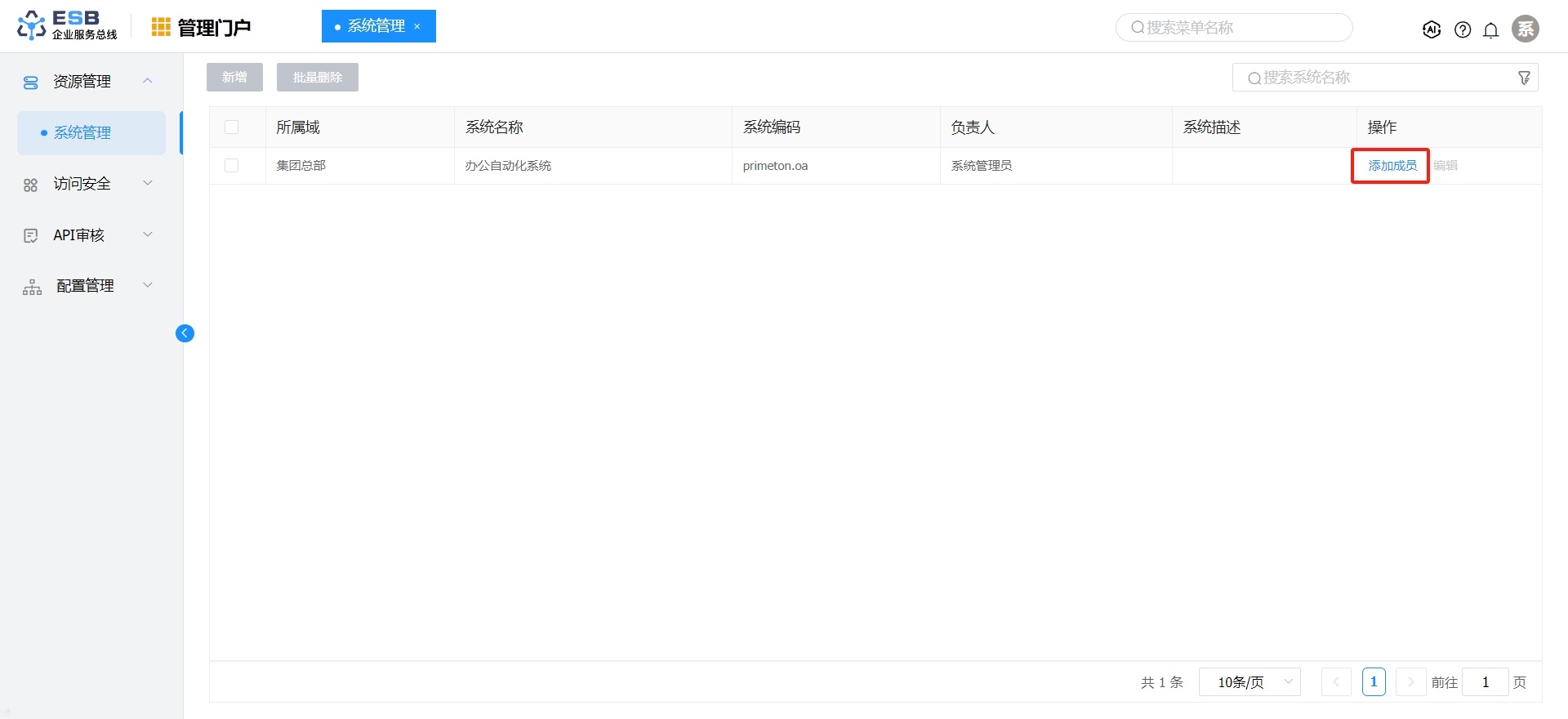Open the management portal grid icon
This screenshot has width=1568, height=719.
161,27
